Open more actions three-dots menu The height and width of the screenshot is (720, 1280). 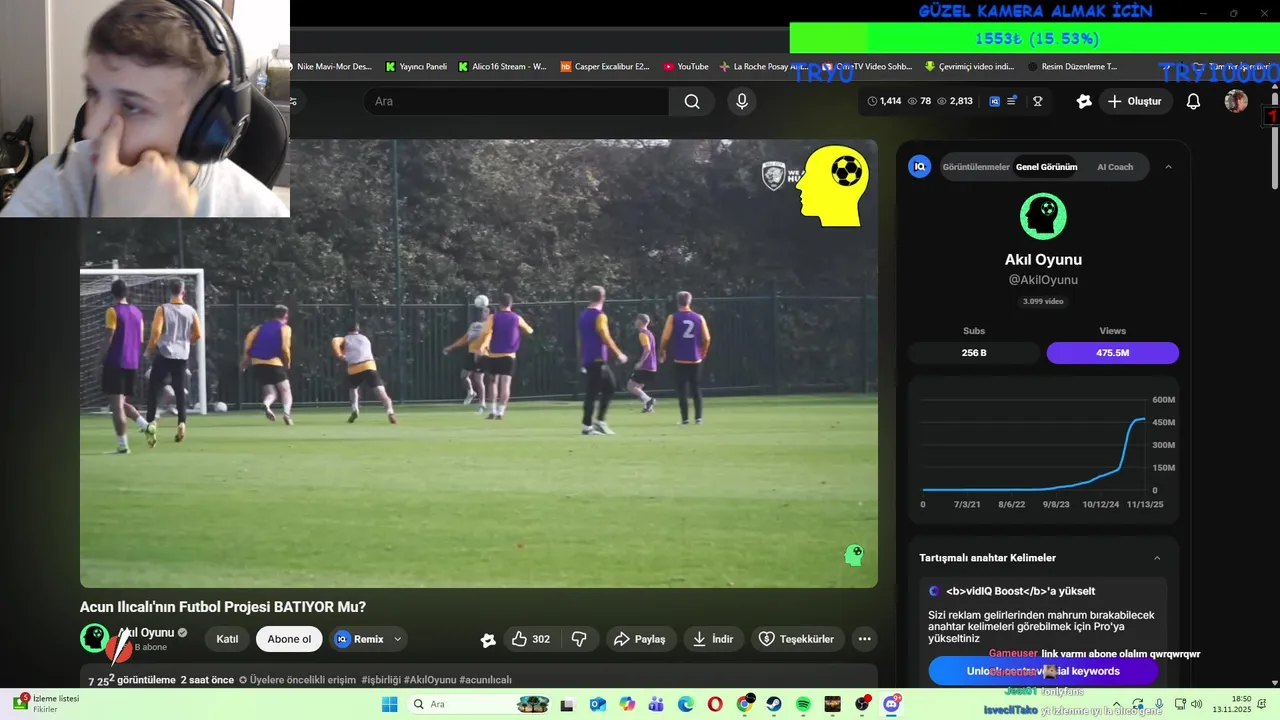coord(864,639)
